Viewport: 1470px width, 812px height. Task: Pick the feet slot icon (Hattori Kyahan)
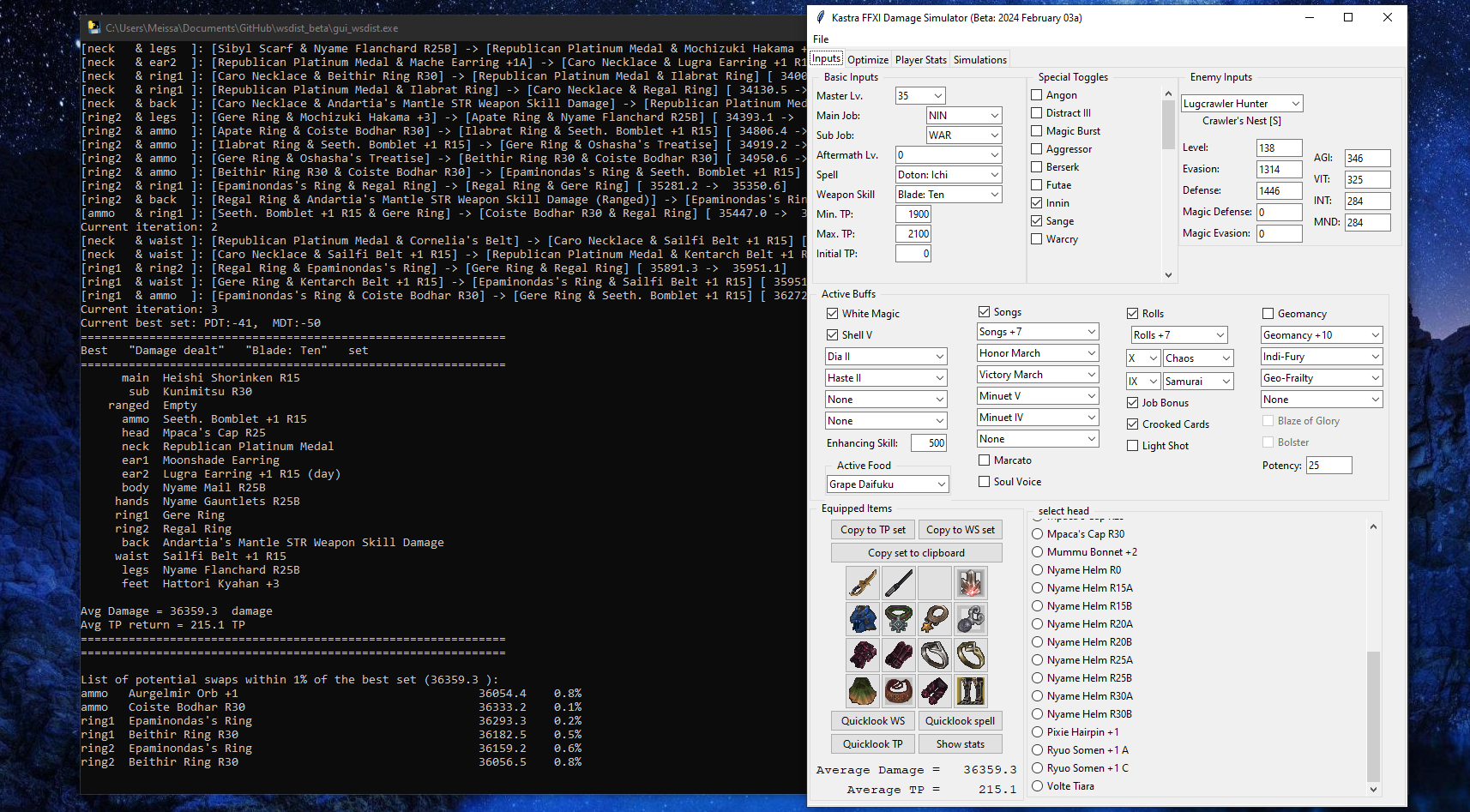point(971,691)
